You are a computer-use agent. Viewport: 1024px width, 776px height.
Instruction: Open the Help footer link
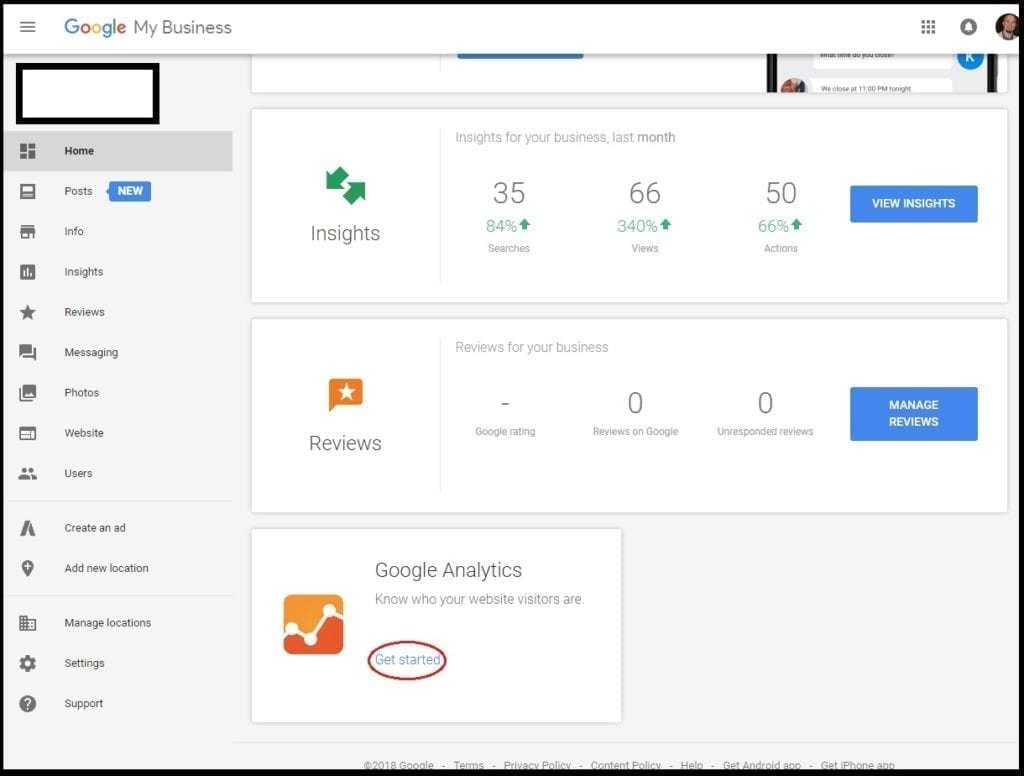[692, 765]
